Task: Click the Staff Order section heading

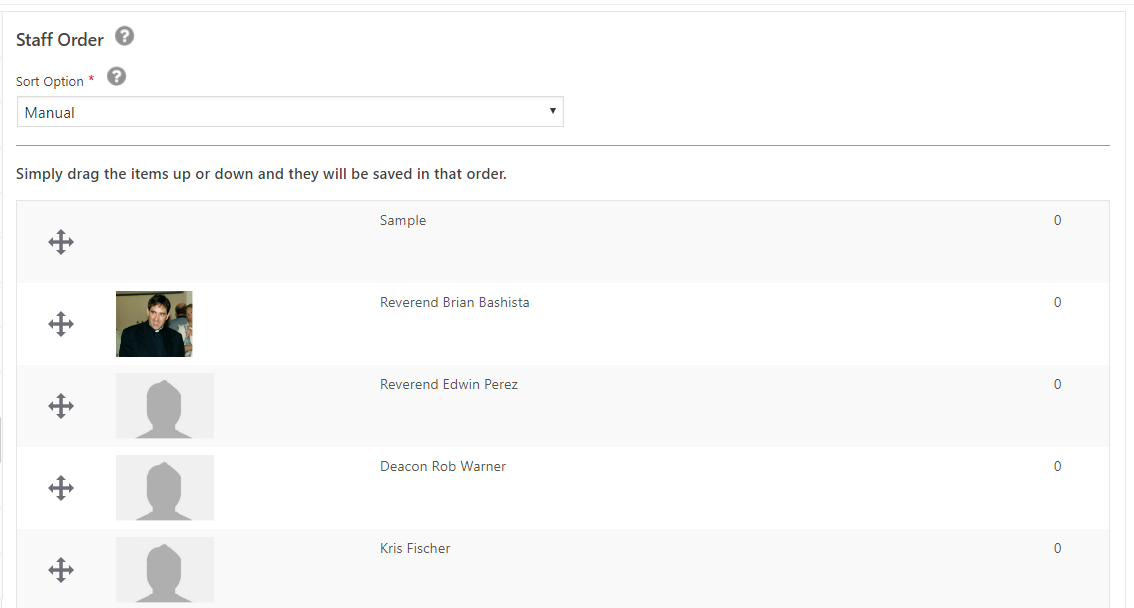Action: coord(60,40)
